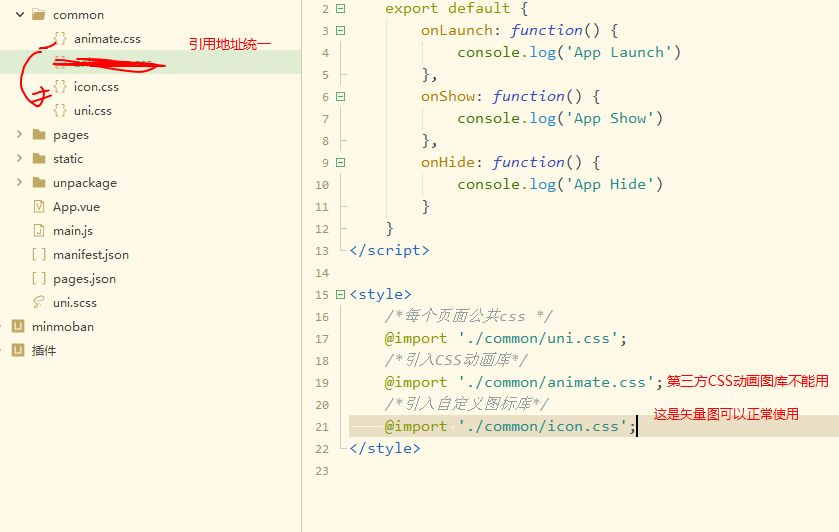Viewport: 839px width, 532px height.
Task: Open uni.css in the file tree
Action: [93, 111]
